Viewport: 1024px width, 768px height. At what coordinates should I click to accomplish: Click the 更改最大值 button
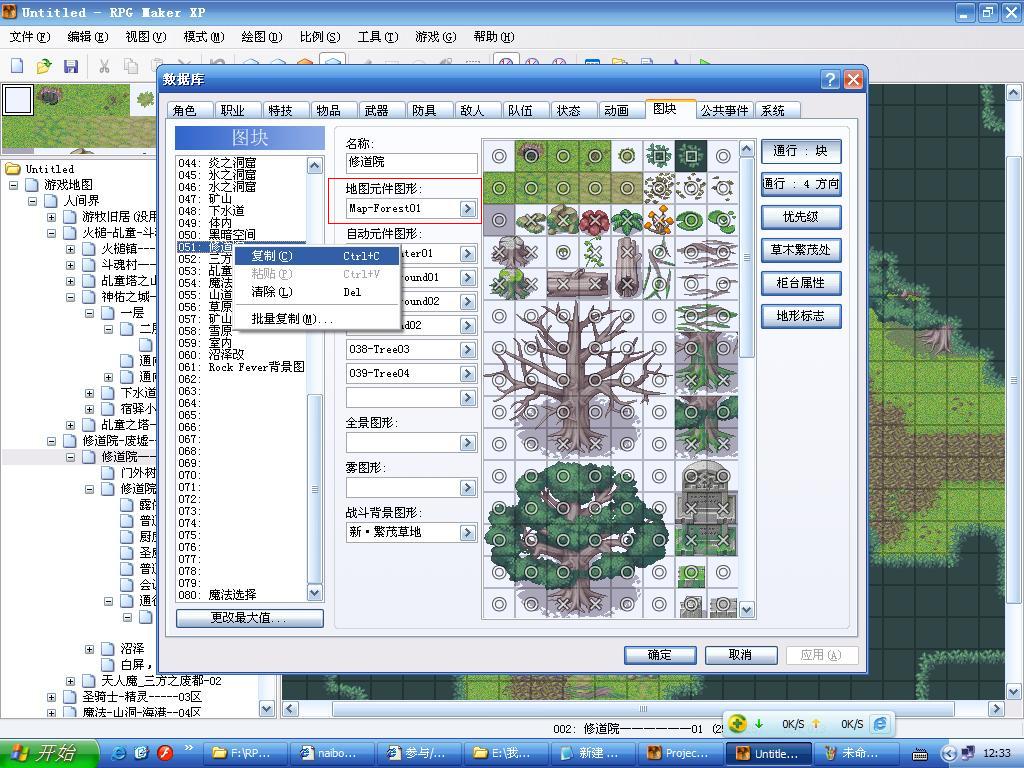249,618
